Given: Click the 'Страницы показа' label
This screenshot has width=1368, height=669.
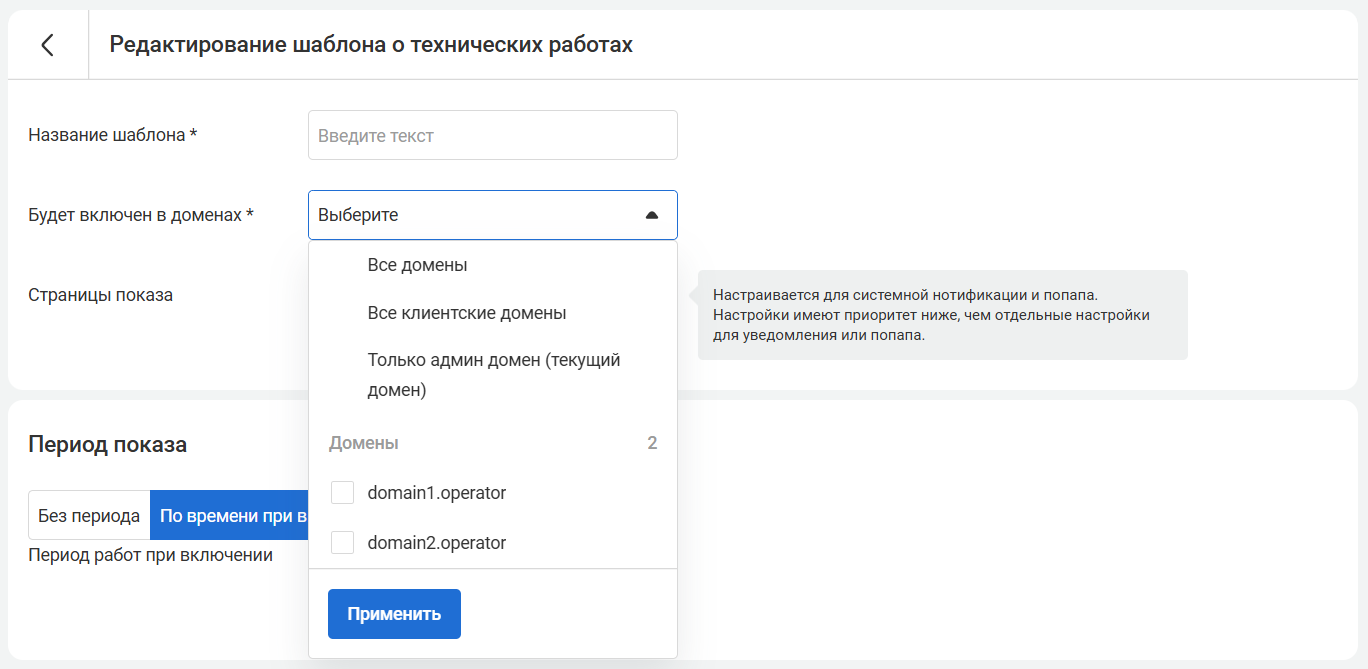Looking at the screenshot, I should tap(100, 295).
